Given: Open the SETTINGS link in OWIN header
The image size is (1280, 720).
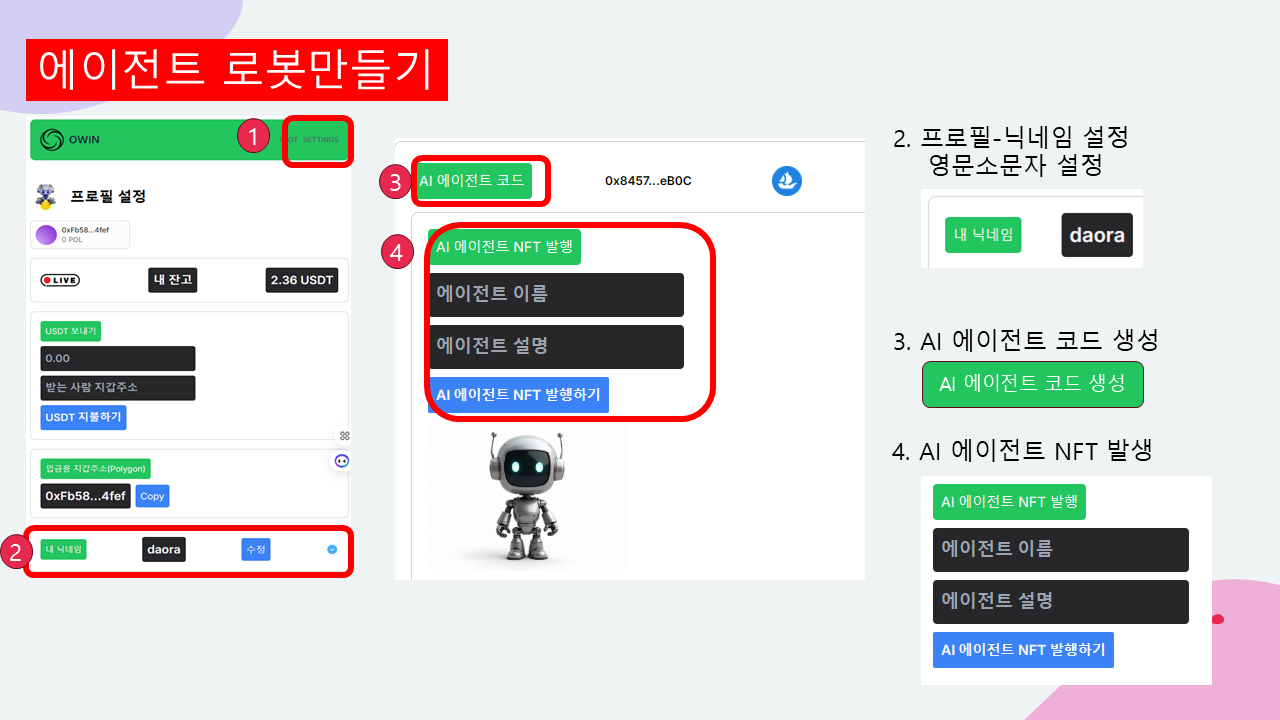Looking at the screenshot, I should point(320,140).
